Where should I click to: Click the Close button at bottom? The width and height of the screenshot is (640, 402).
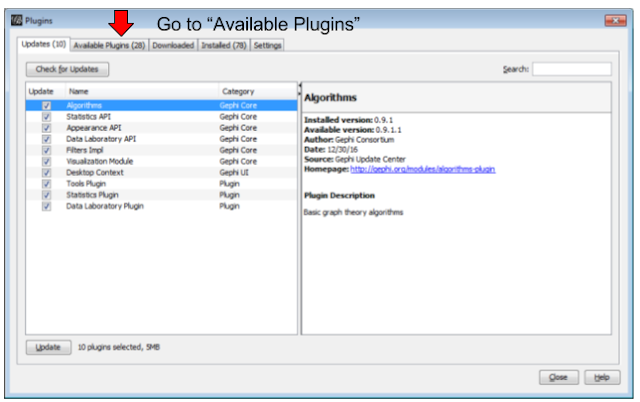558,377
